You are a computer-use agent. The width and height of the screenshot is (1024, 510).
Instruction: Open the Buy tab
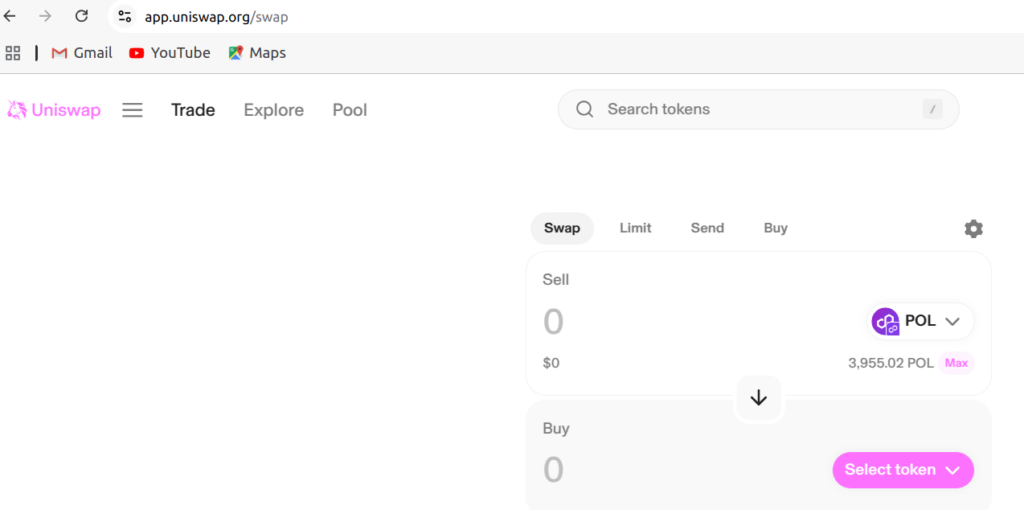(776, 228)
